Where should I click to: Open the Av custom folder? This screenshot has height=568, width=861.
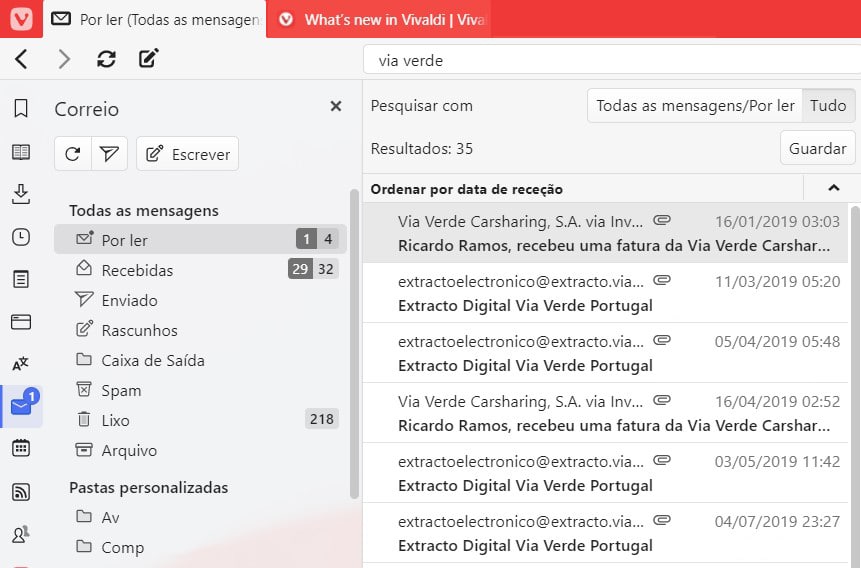tap(200, 517)
